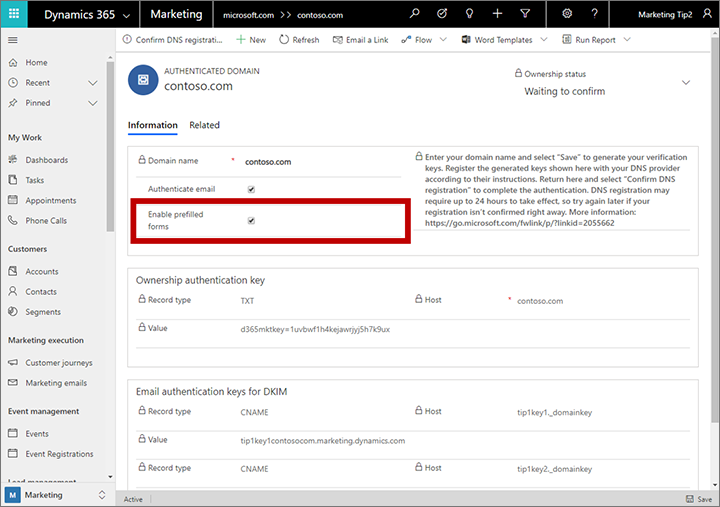The width and height of the screenshot is (720, 507).
Task: Expand the header ownership status chevron
Action: click(x=686, y=82)
